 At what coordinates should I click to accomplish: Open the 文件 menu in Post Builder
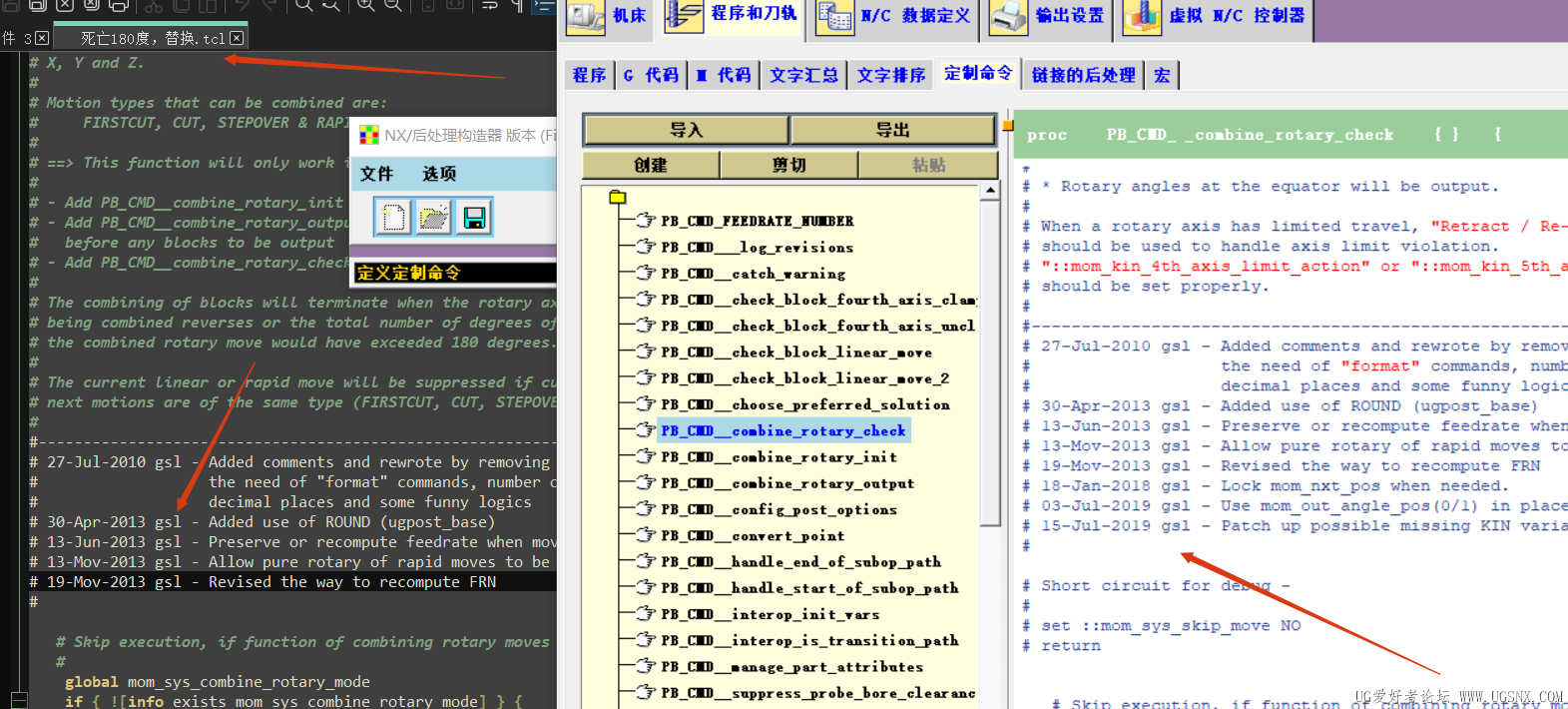coord(376,174)
